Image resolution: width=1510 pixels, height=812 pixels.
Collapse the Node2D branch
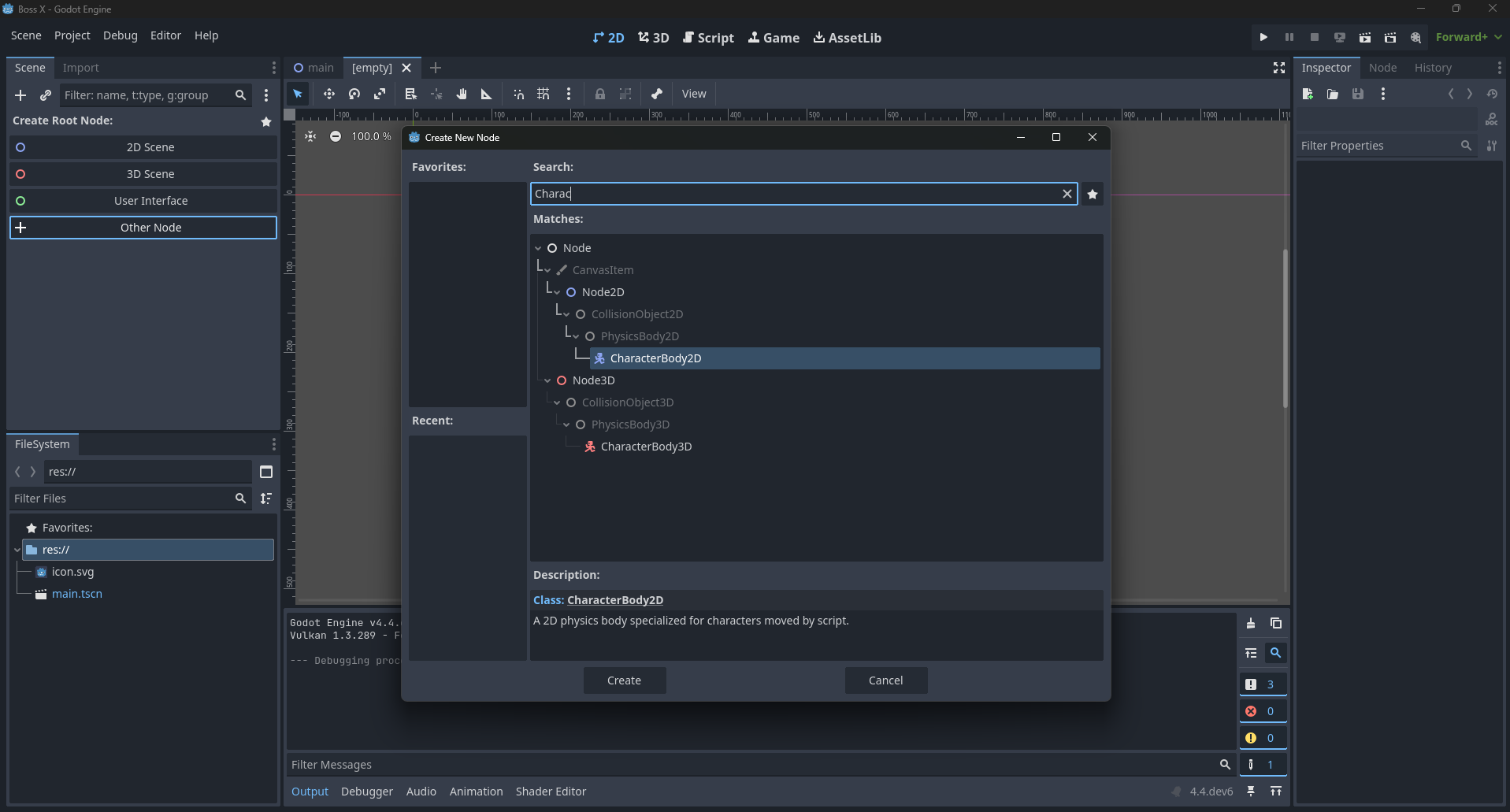(557, 292)
